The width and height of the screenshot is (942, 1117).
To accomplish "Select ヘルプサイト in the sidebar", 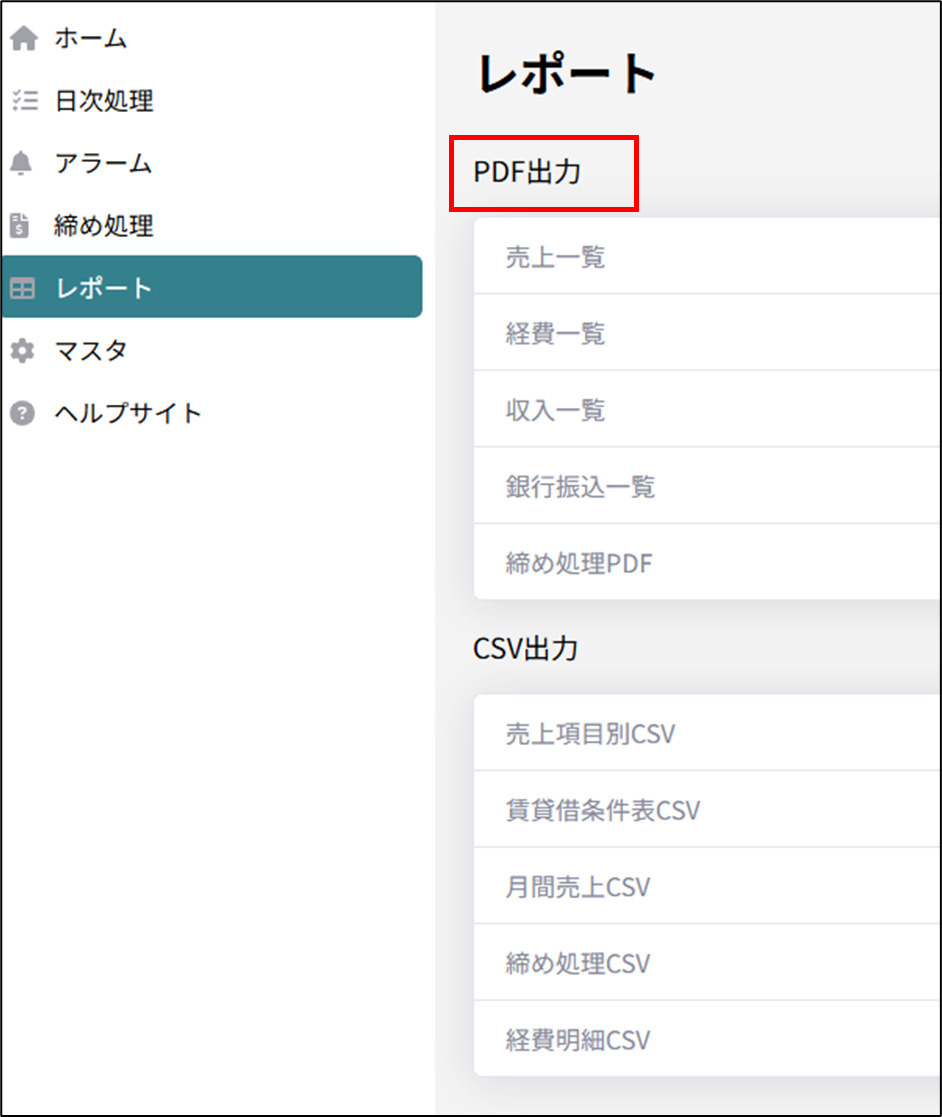I will click(128, 413).
